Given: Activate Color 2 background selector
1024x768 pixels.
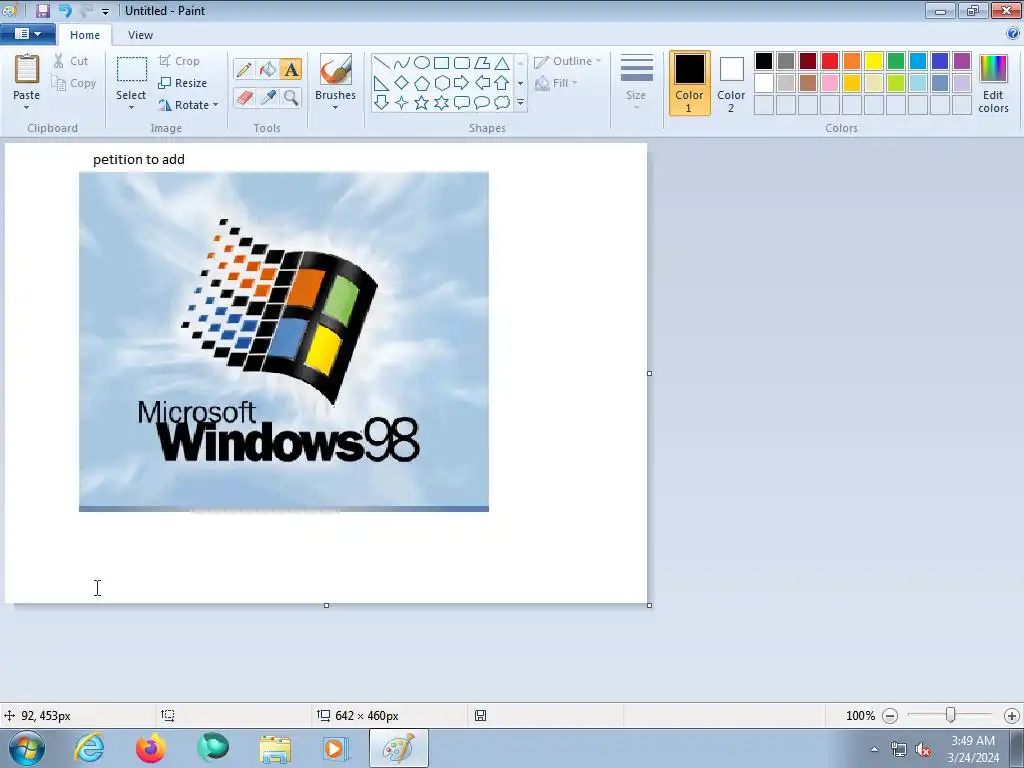Looking at the screenshot, I should tap(731, 83).
